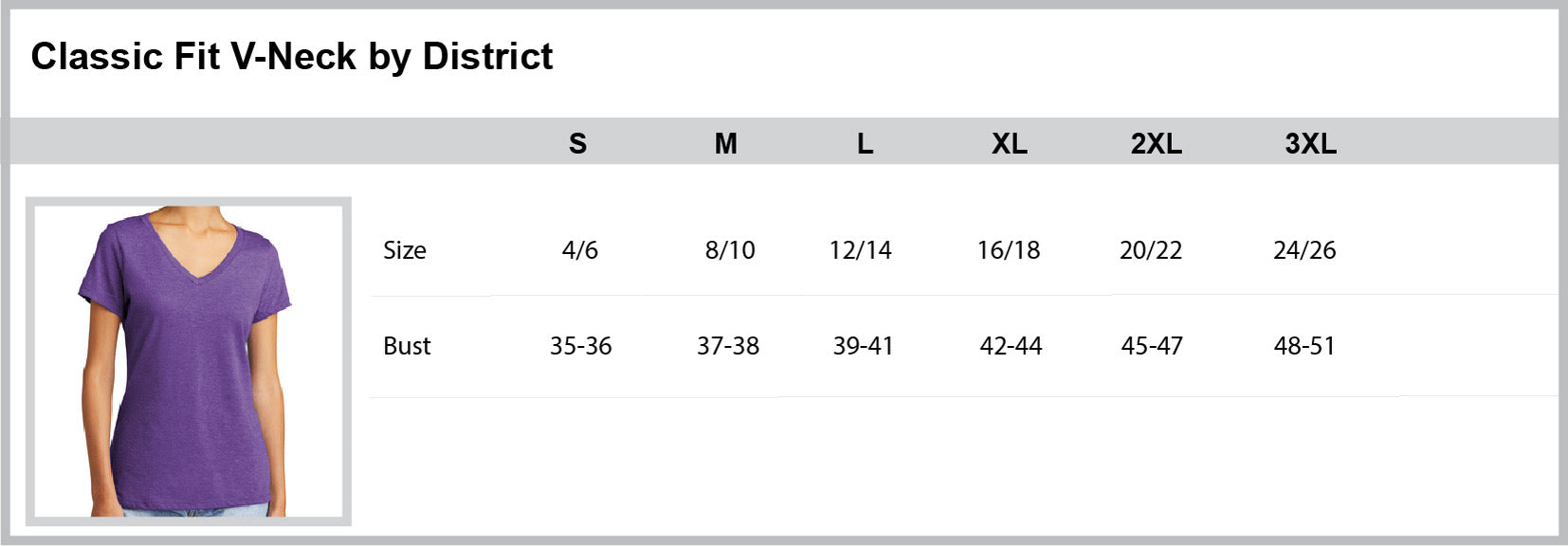This screenshot has width=1568, height=546.
Task: Click the 35-36 bust measurement
Action: pos(581,346)
